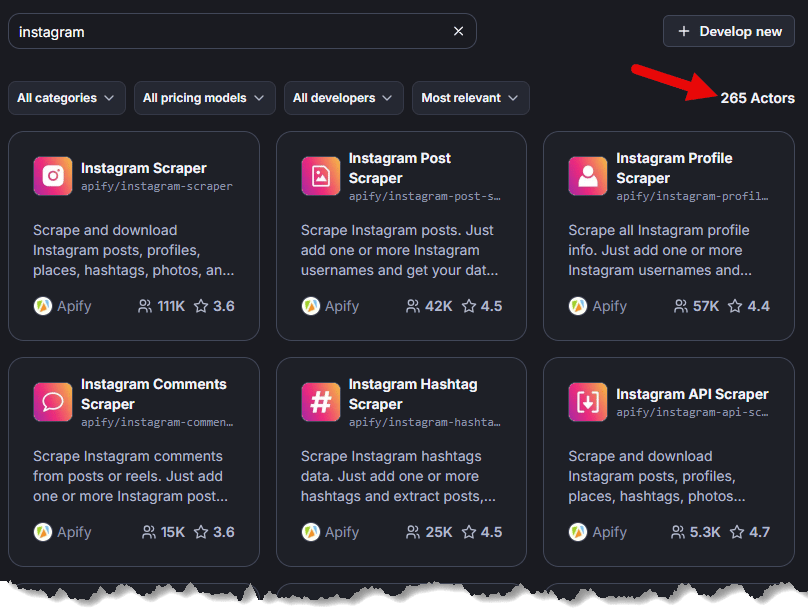Click the Apify logo on Instagram API Scraper card
This screenshot has width=808, height=610.
[578, 532]
